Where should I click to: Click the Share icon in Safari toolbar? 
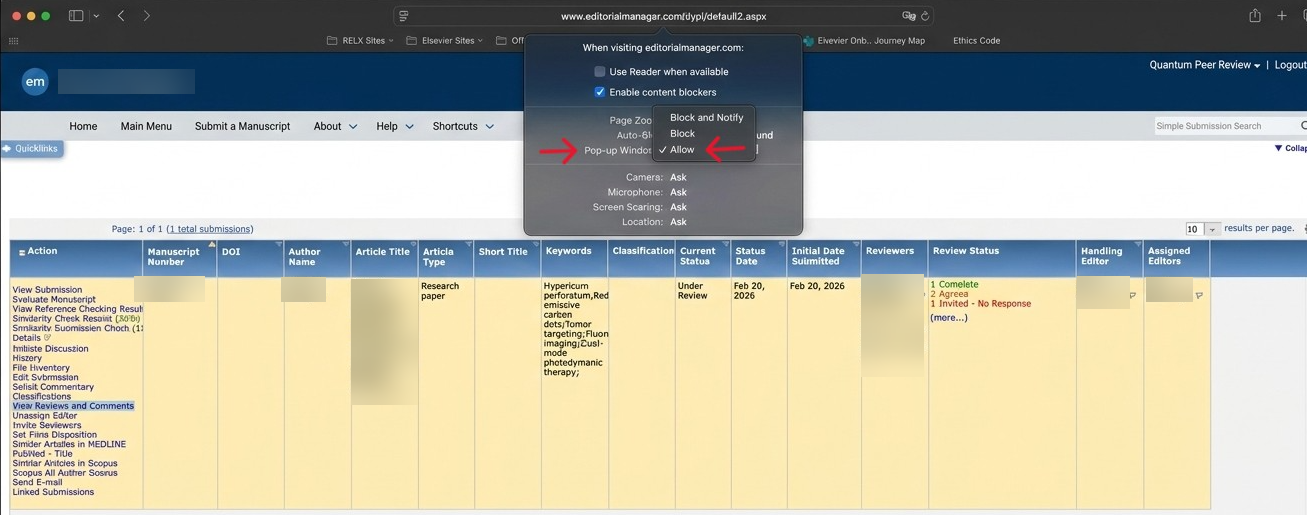click(1255, 16)
